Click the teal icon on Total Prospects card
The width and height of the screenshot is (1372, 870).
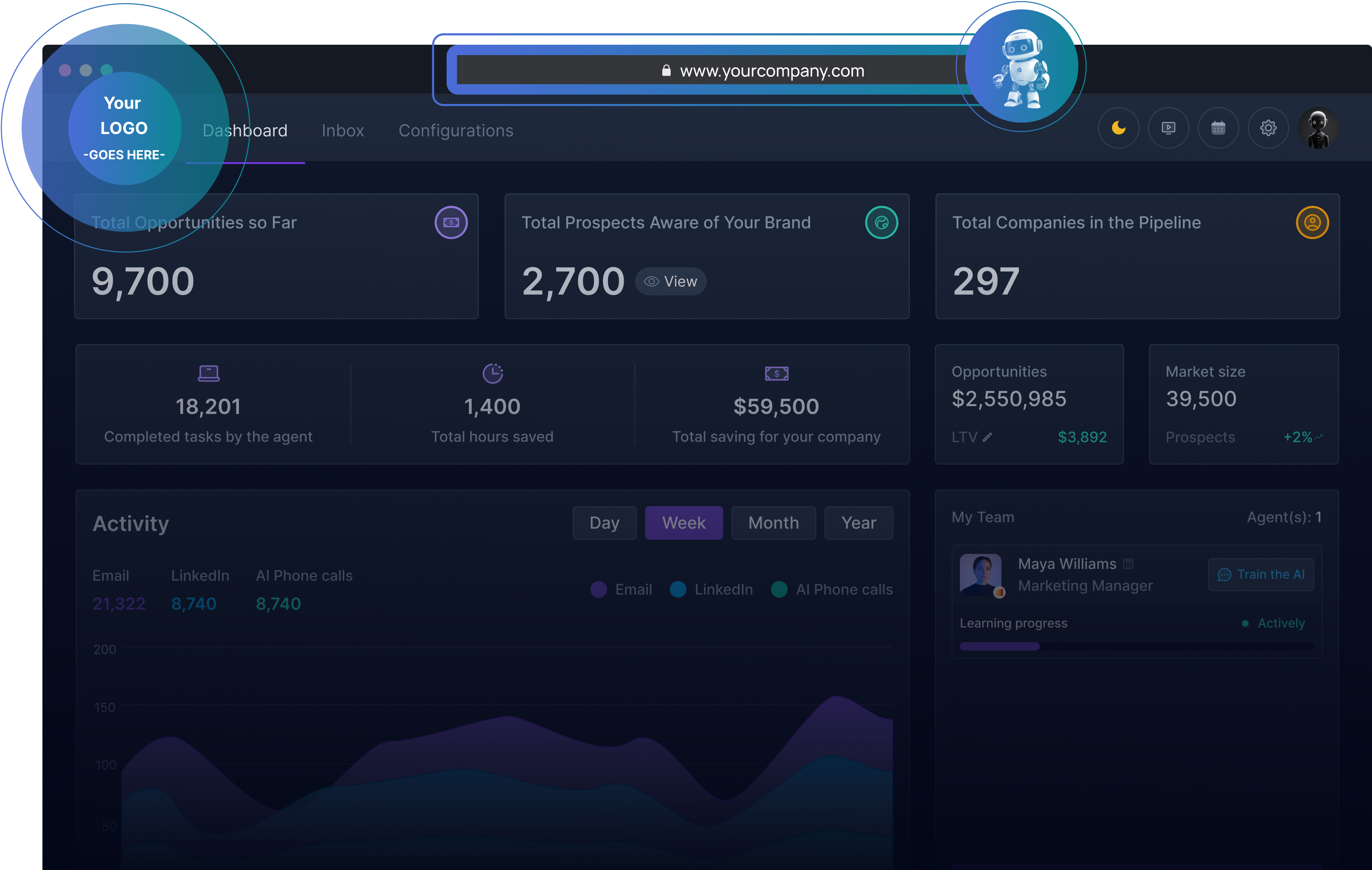click(881, 222)
